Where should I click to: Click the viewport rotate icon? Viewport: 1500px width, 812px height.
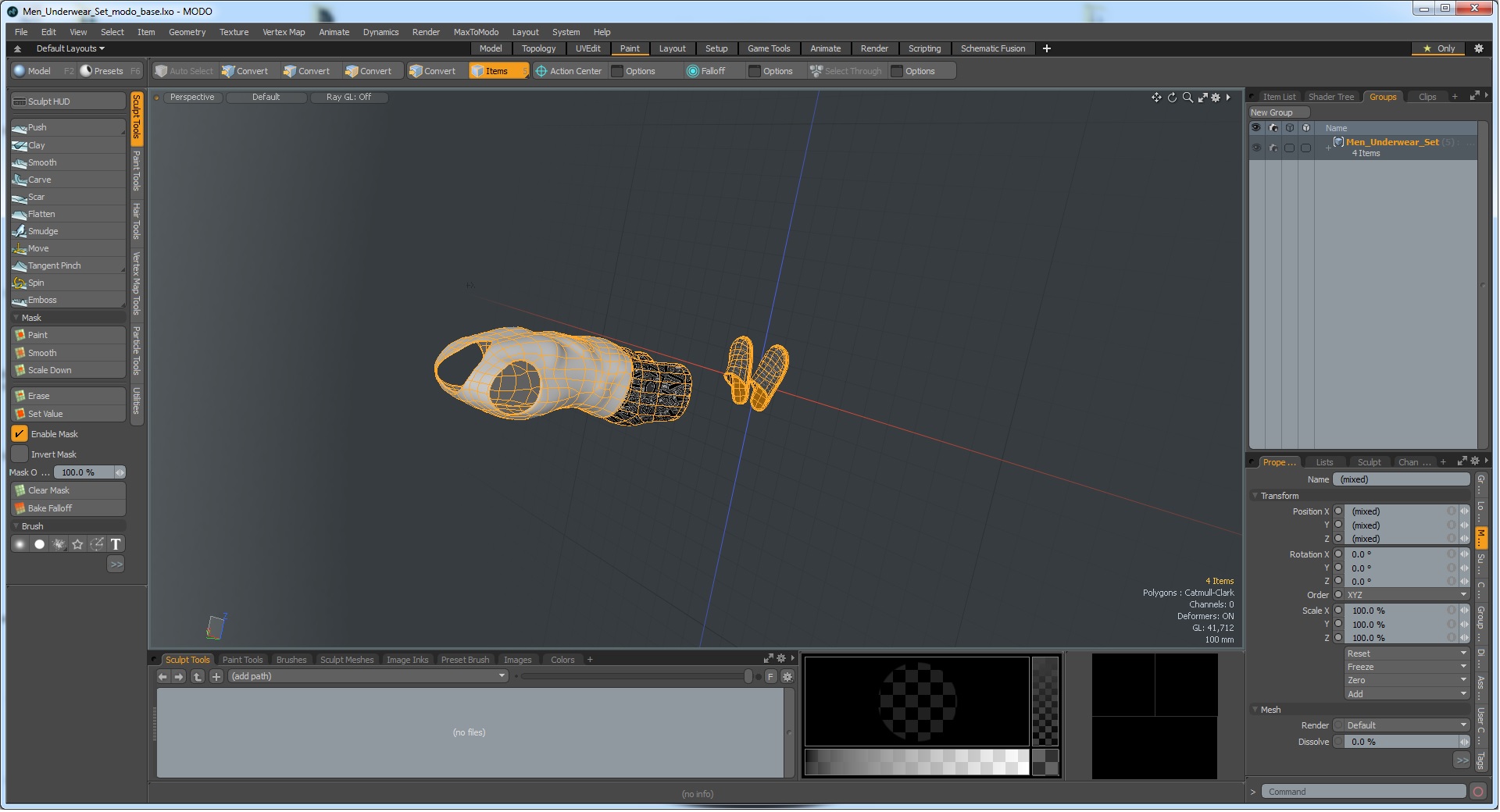1172,98
